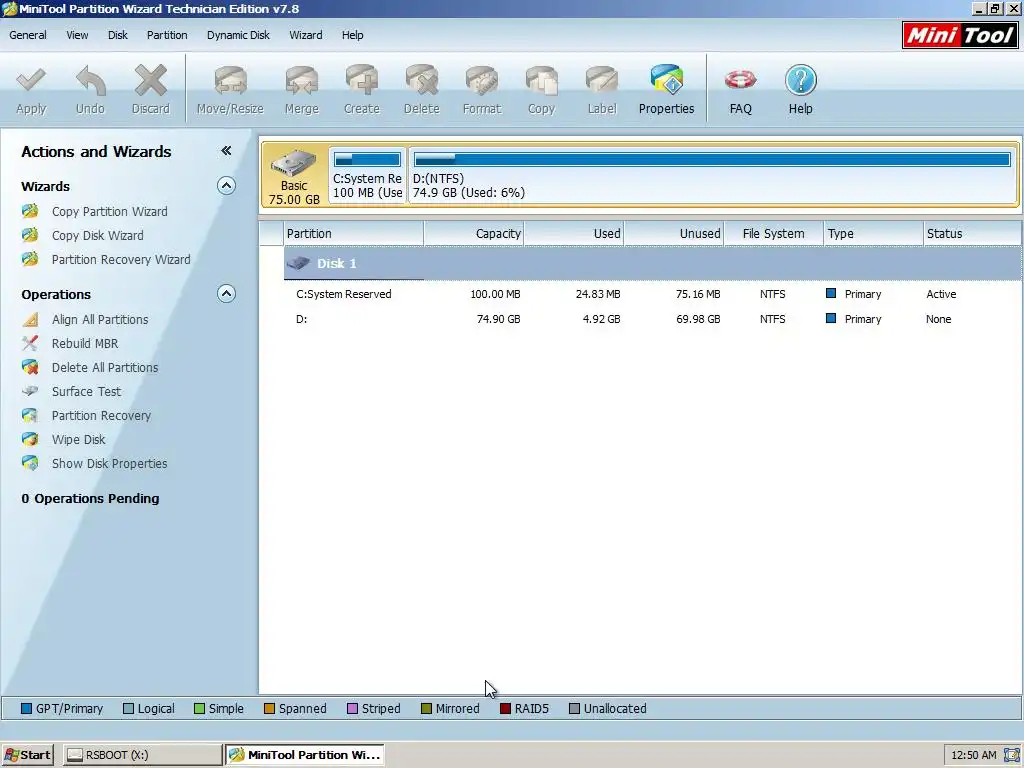Click the 0 Operations Pending label

(90, 499)
